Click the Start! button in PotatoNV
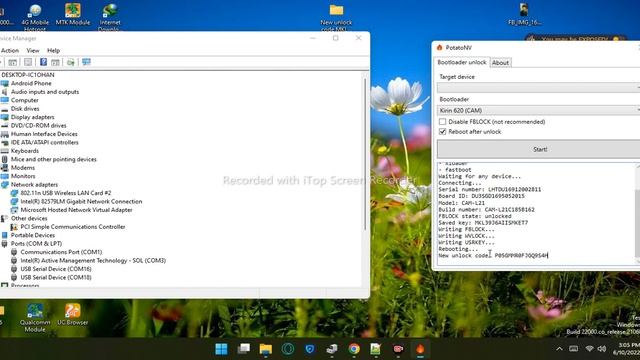Viewport: 640px width, 360px height. click(540, 149)
